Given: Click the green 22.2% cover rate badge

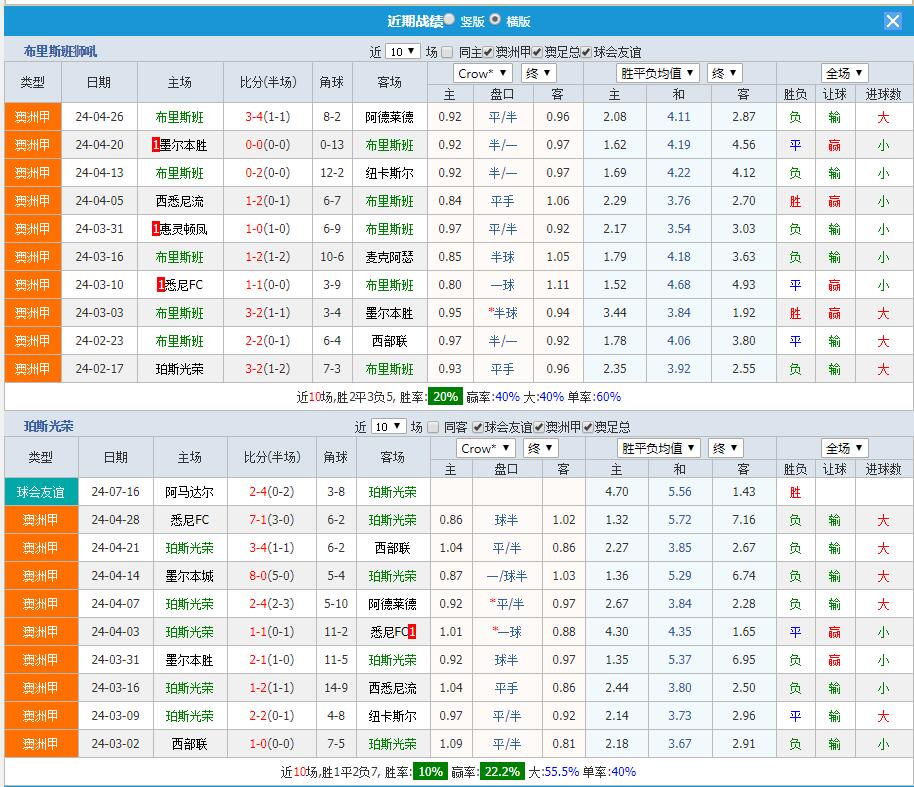Looking at the screenshot, I should click(501, 772).
